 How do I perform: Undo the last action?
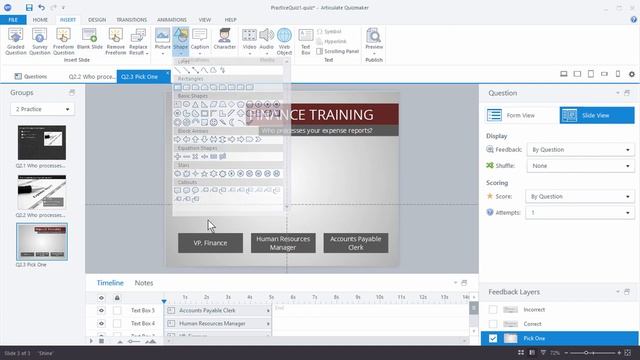coord(41,7)
